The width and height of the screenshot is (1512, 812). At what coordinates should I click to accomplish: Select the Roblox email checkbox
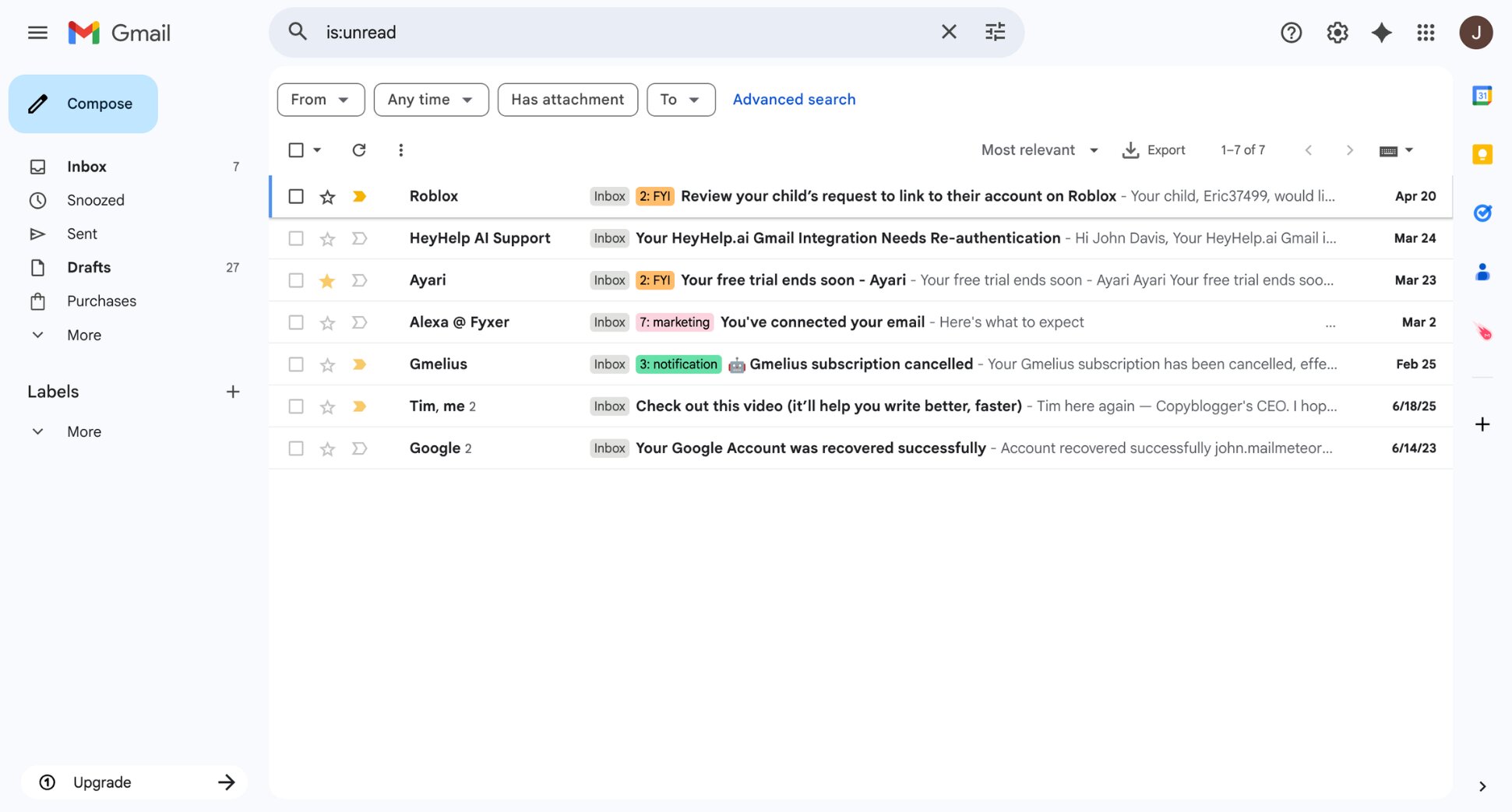click(x=296, y=196)
